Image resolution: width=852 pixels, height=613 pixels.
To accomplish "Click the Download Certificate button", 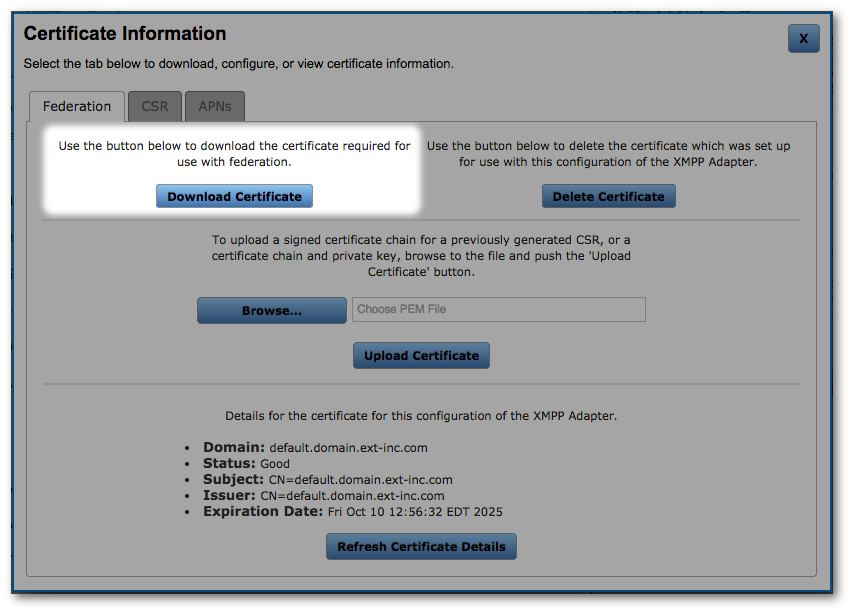I will click(x=233, y=196).
